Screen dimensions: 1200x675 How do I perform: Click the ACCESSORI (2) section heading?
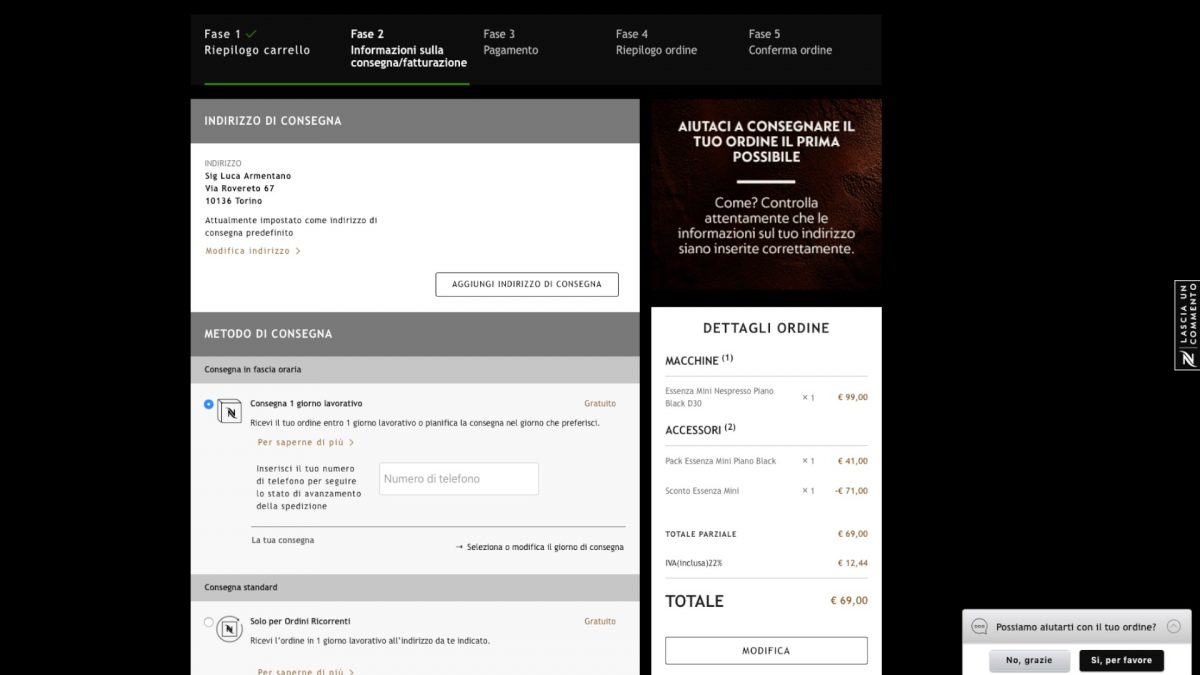click(x=700, y=430)
